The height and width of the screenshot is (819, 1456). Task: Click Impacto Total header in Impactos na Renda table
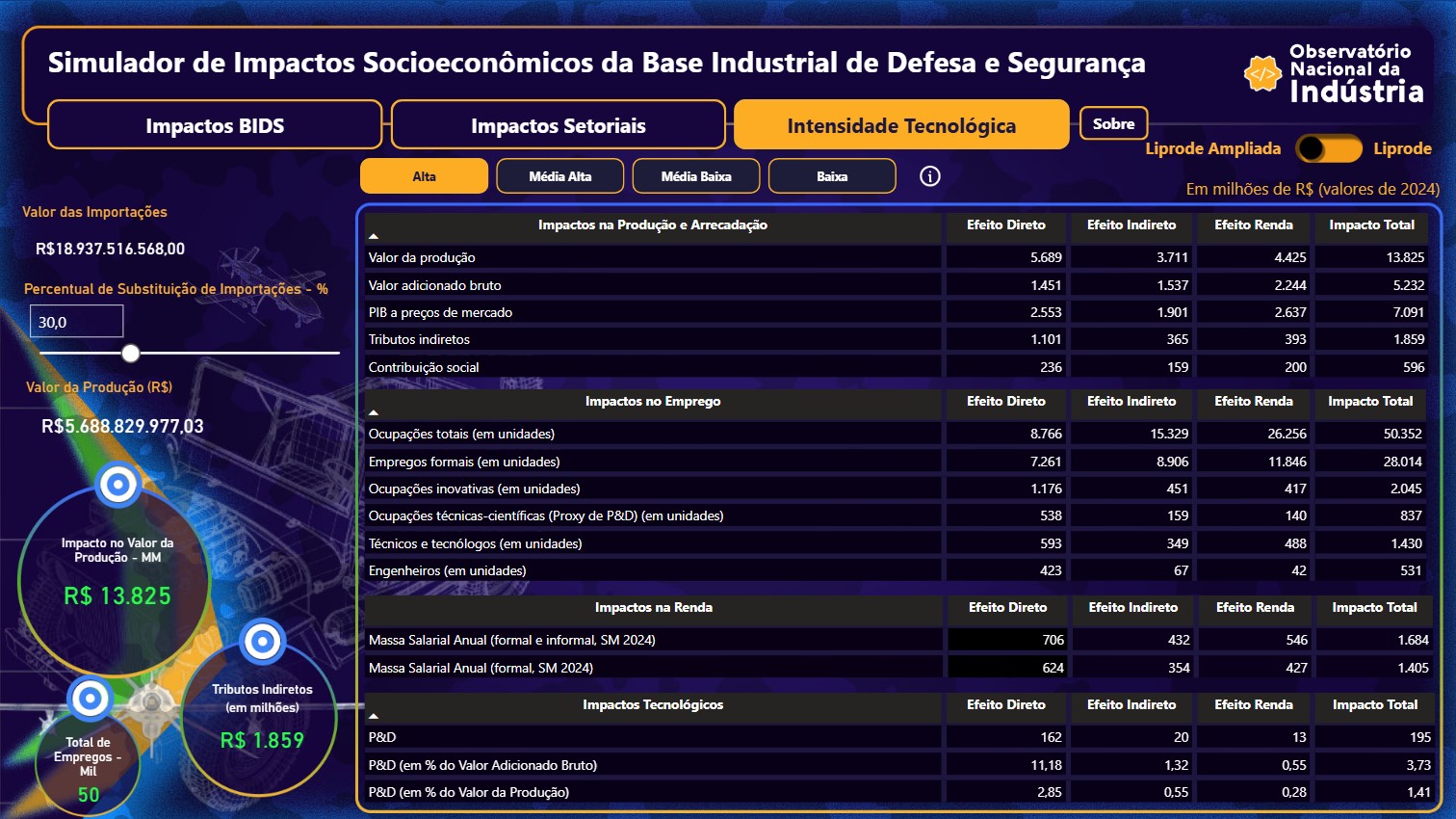point(1373,607)
